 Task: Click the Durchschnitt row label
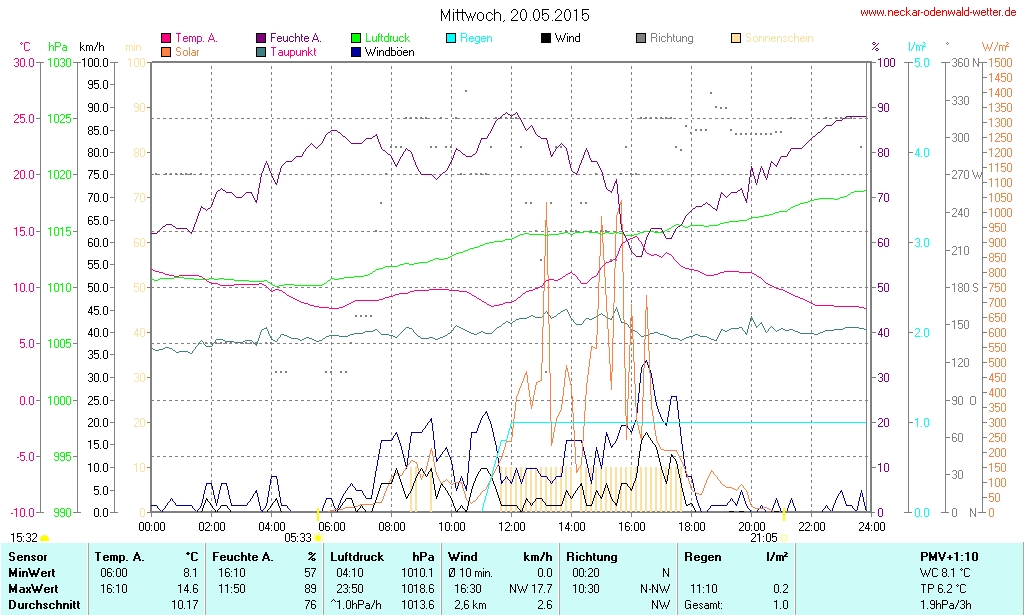(x=39, y=604)
